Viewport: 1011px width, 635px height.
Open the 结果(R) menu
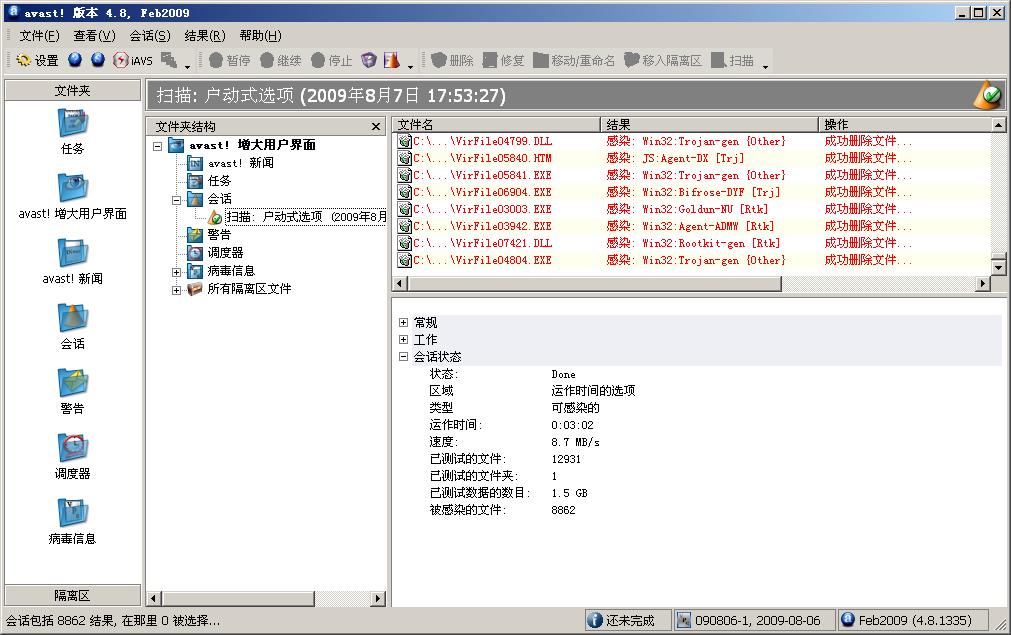tap(204, 36)
